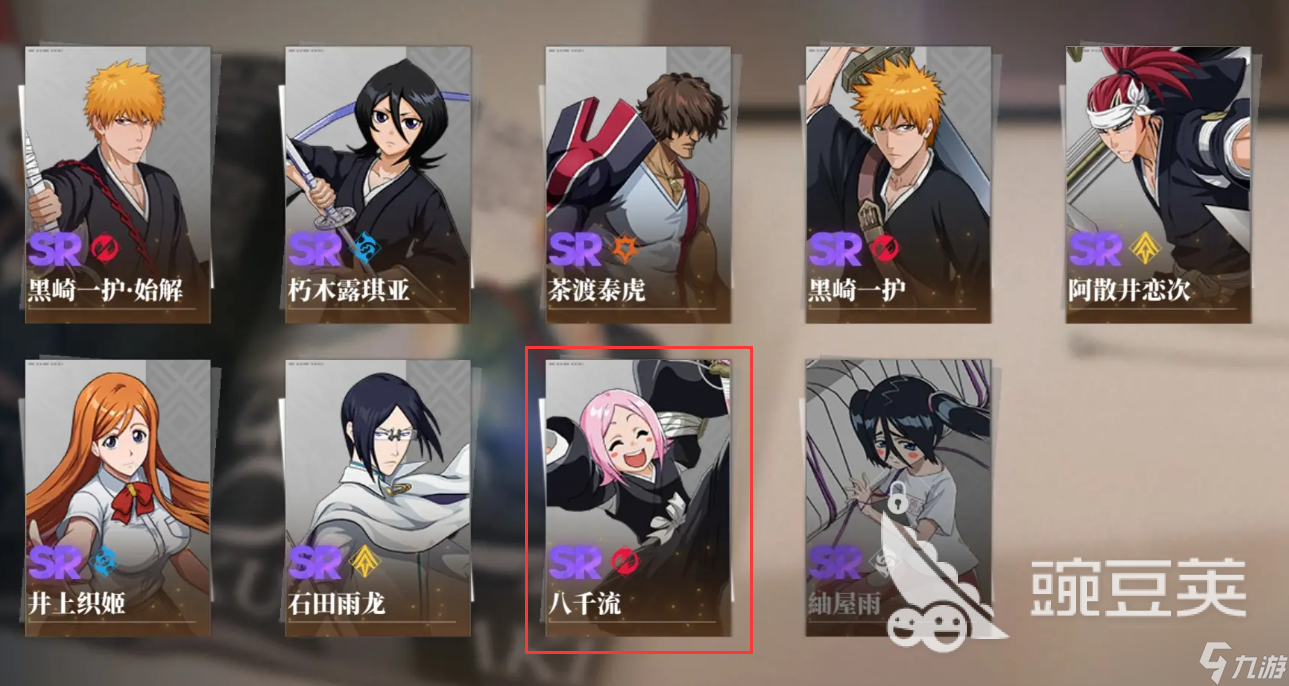The width and height of the screenshot is (1289, 686).
Task: Choose the 茶渡泰虎 character card
Action: (x=638, y=184)
